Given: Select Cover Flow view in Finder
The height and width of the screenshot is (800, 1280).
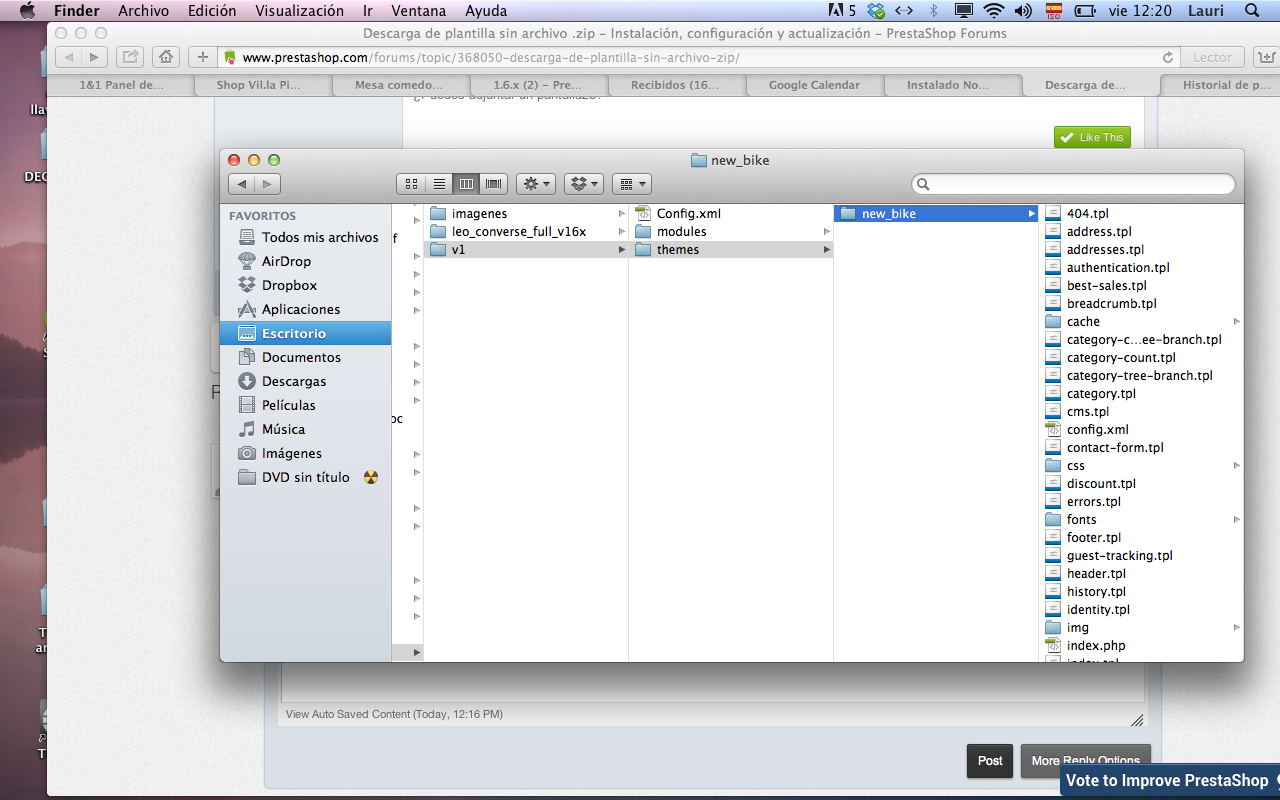Looking at the screenshot, I should tap(493, 184).
